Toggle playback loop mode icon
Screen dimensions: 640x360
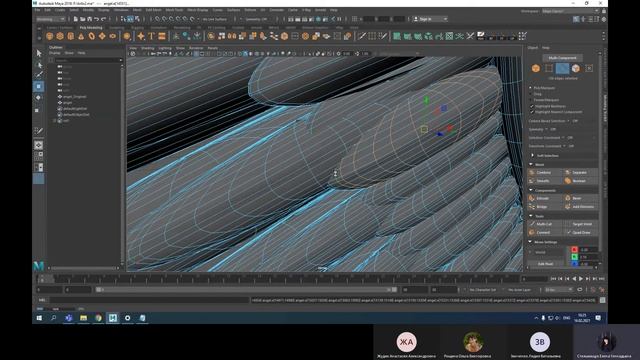click(x=580, y=290)
